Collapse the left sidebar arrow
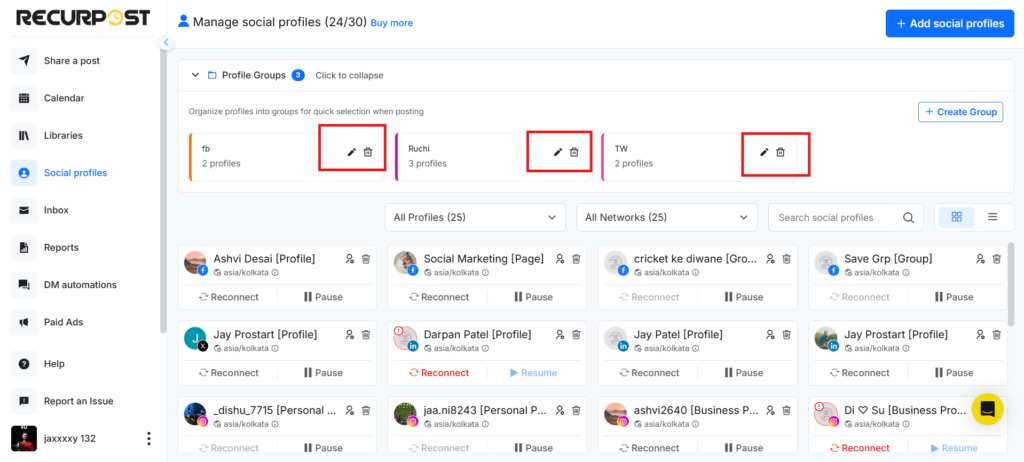 point(166,42)
